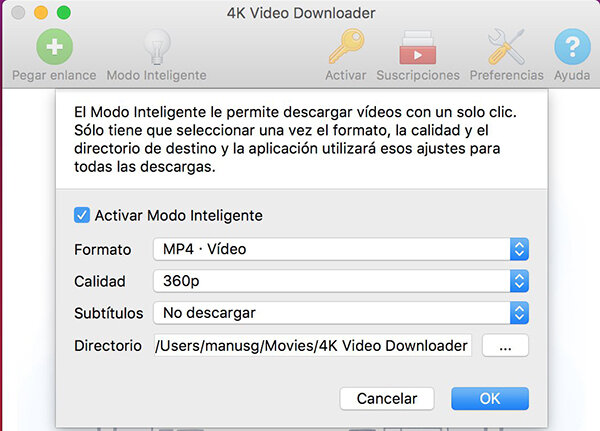Open the Suscripciones toolbar icon
Viewport: 600px width, 431px height.
pos(417,47)
